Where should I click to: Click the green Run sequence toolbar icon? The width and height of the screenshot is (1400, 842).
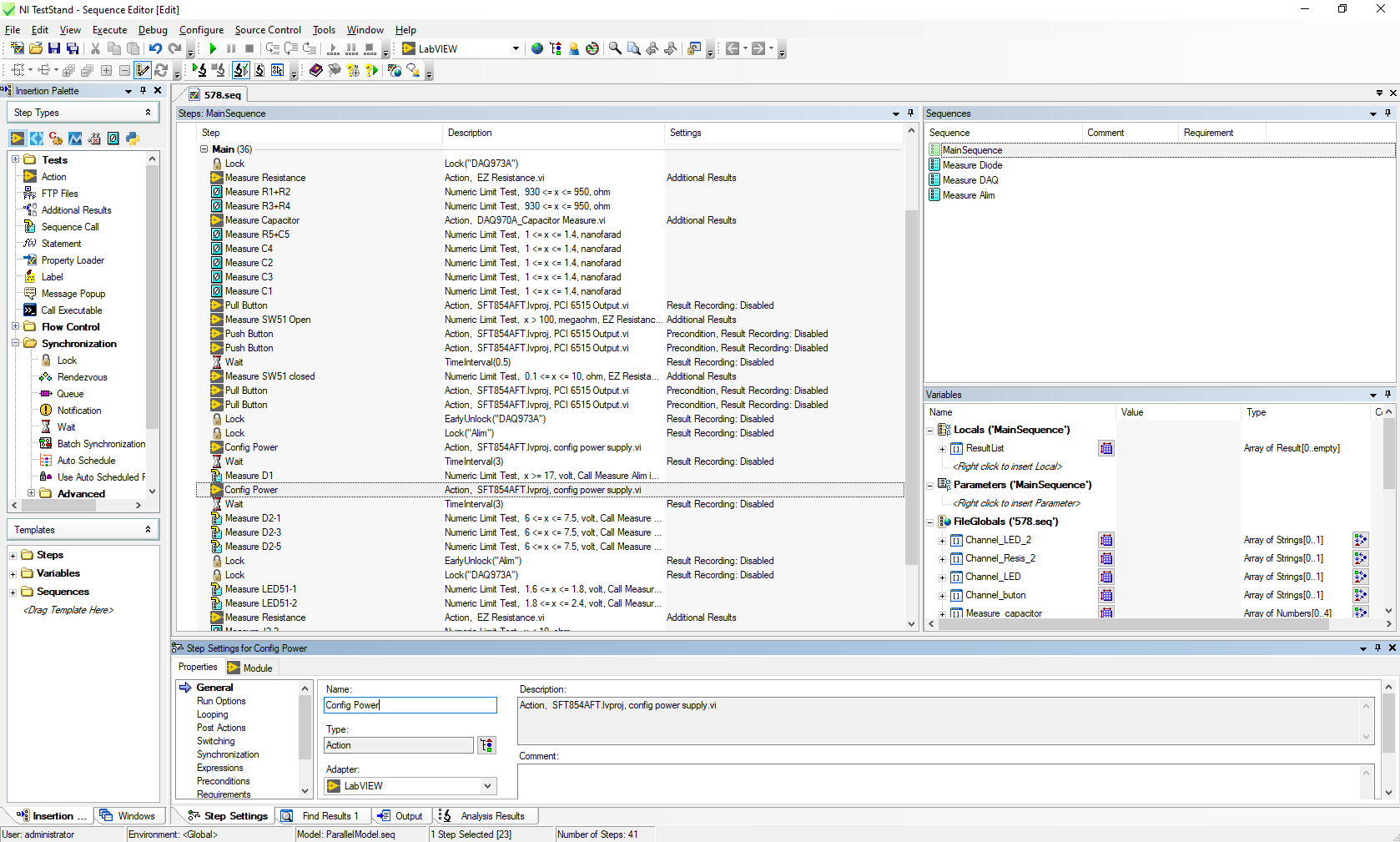pos(212,48)
